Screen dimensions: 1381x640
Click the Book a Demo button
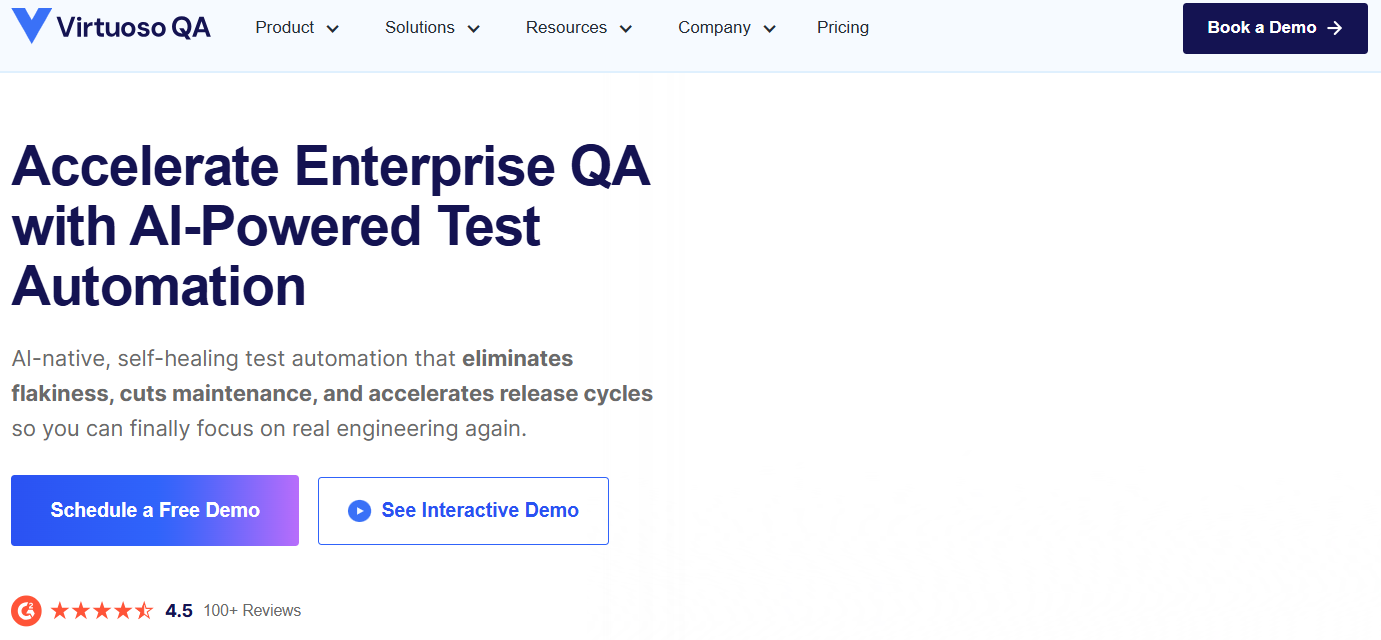(x=1275, y=28)
